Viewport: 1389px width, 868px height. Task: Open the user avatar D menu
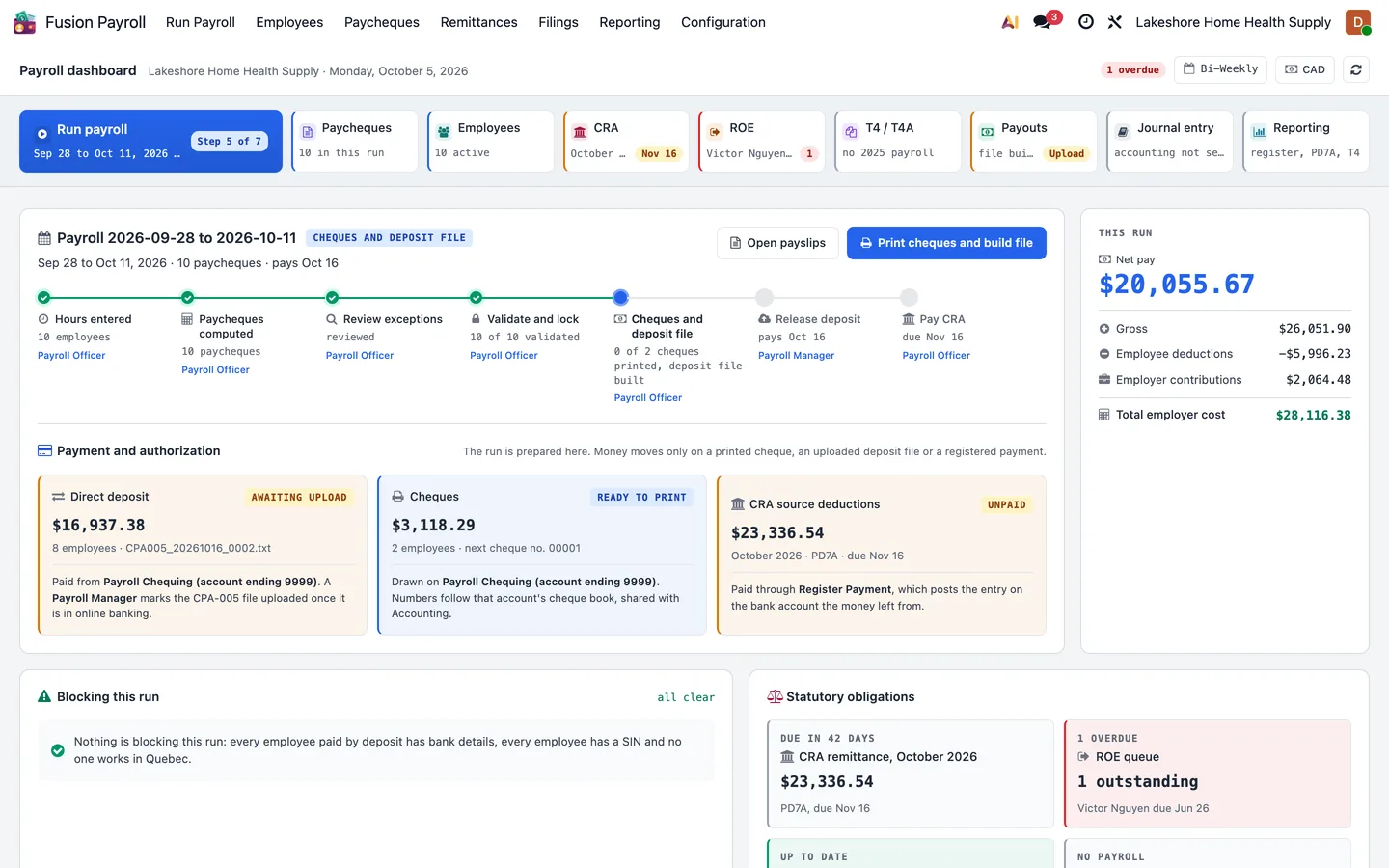tap(1358, 22)
